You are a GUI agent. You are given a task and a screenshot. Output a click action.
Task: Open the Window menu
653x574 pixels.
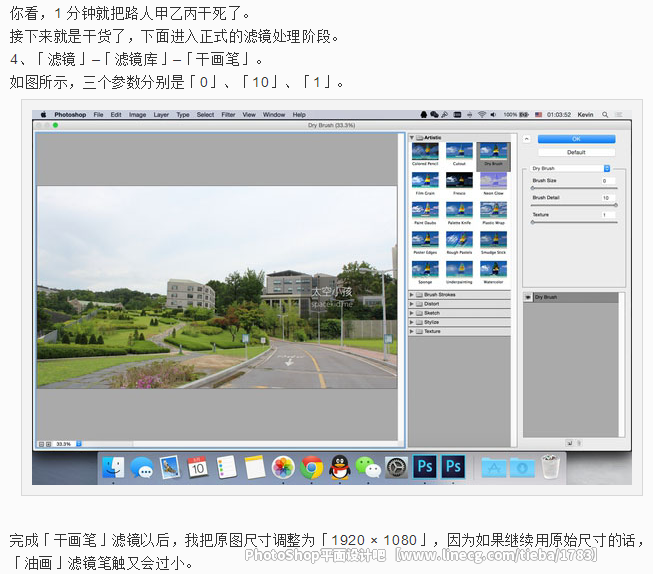(274, 115)
